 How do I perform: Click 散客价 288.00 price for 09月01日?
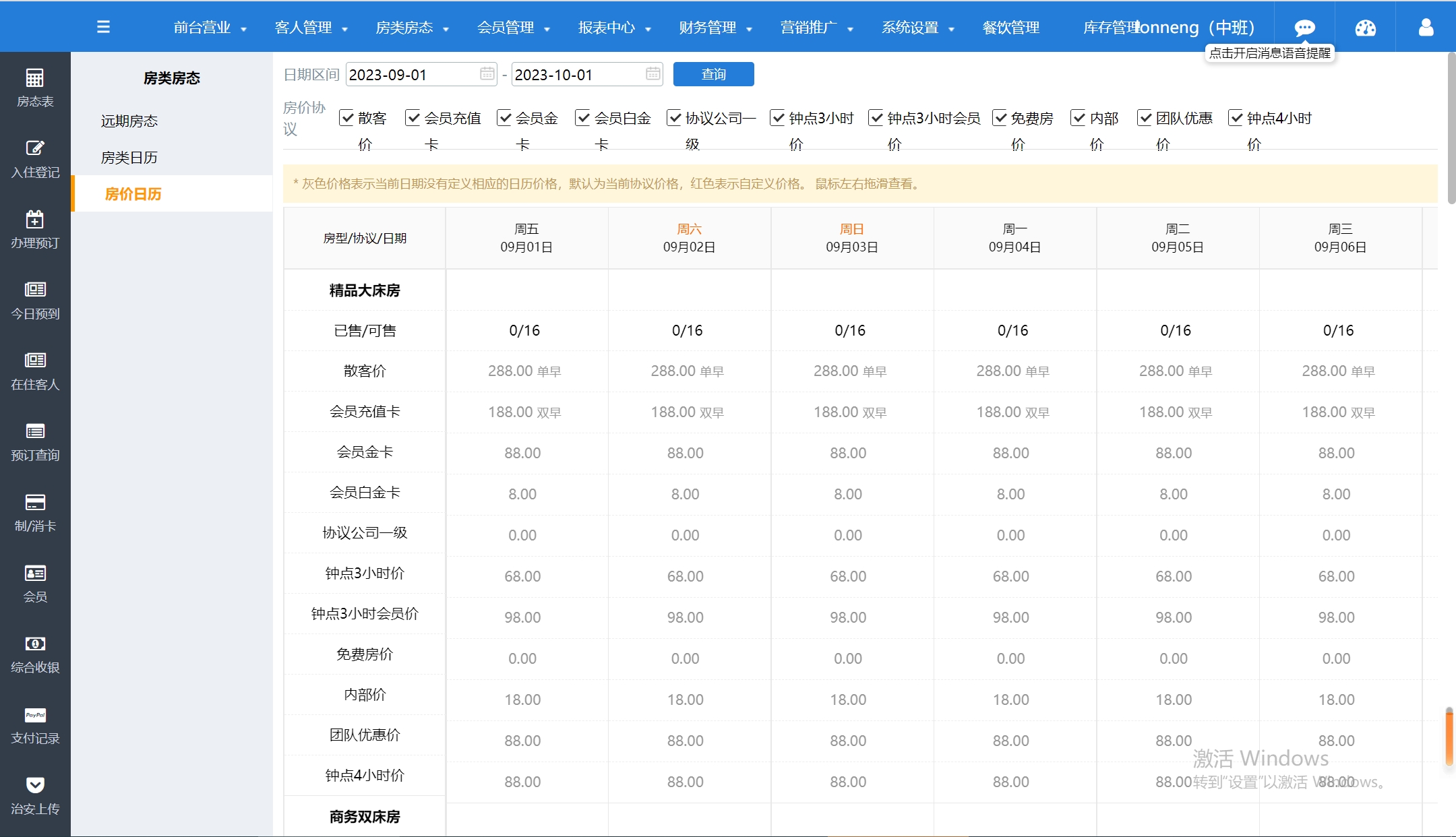click(x=524, y=371)
